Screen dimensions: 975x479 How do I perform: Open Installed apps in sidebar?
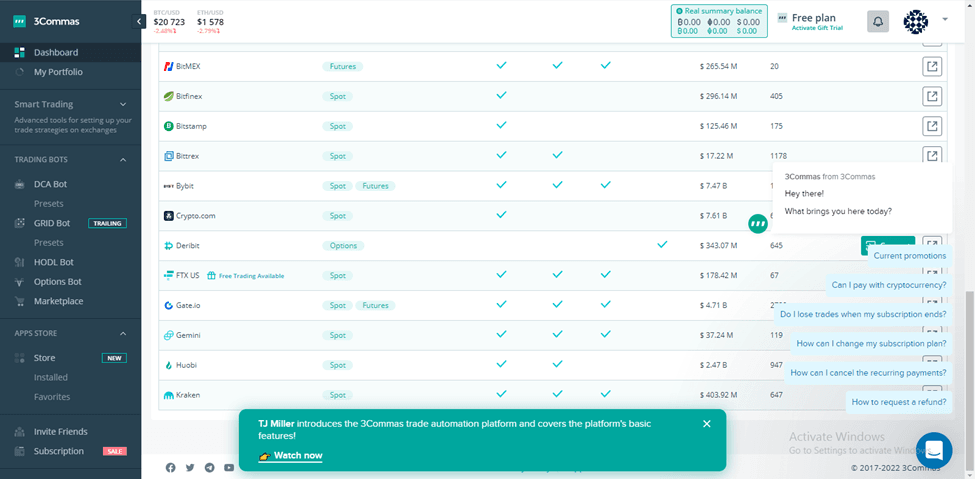click(51, 377)
